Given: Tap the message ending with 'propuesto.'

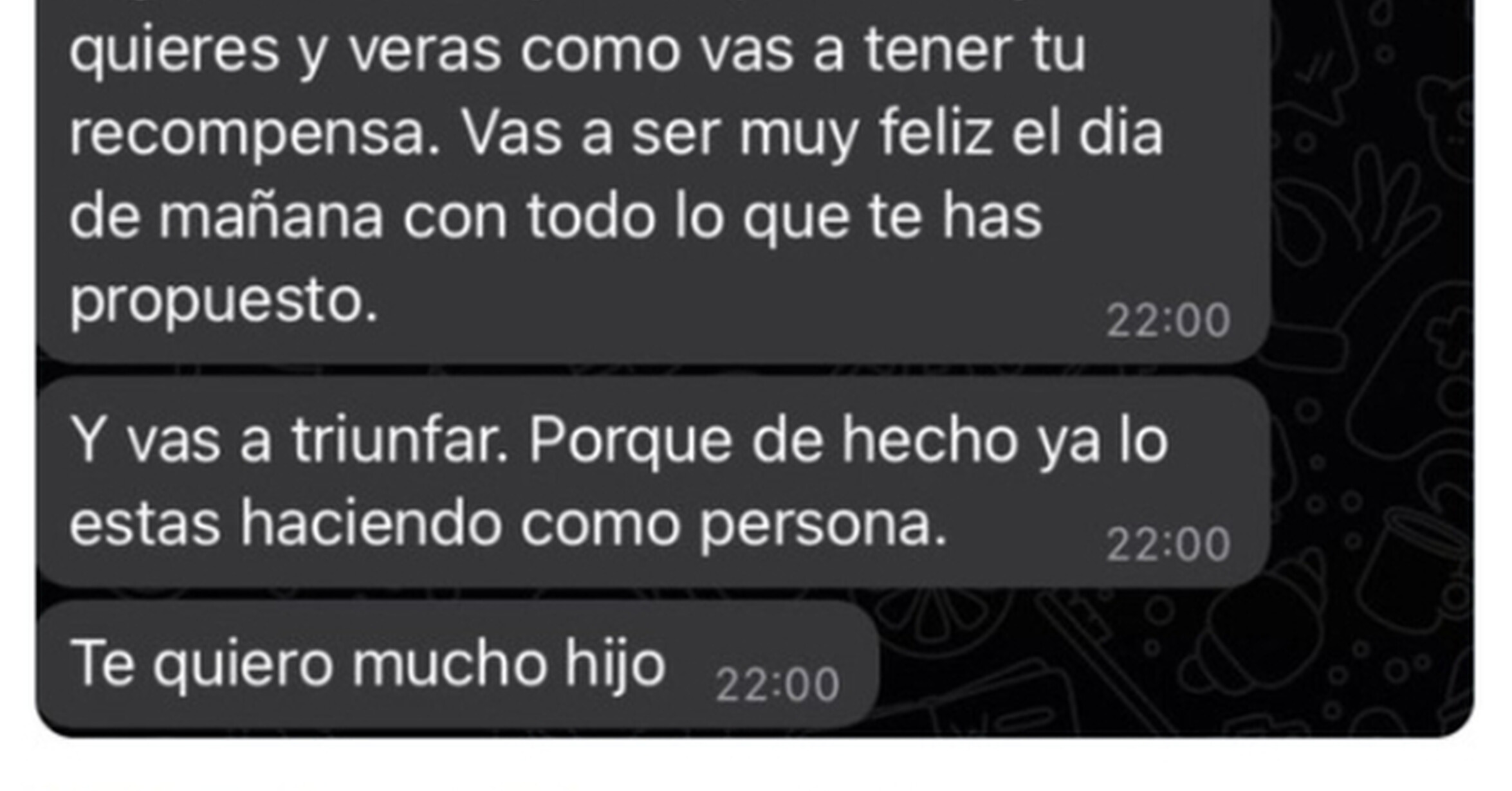Looking at the screenshot, I should [654, 181].
